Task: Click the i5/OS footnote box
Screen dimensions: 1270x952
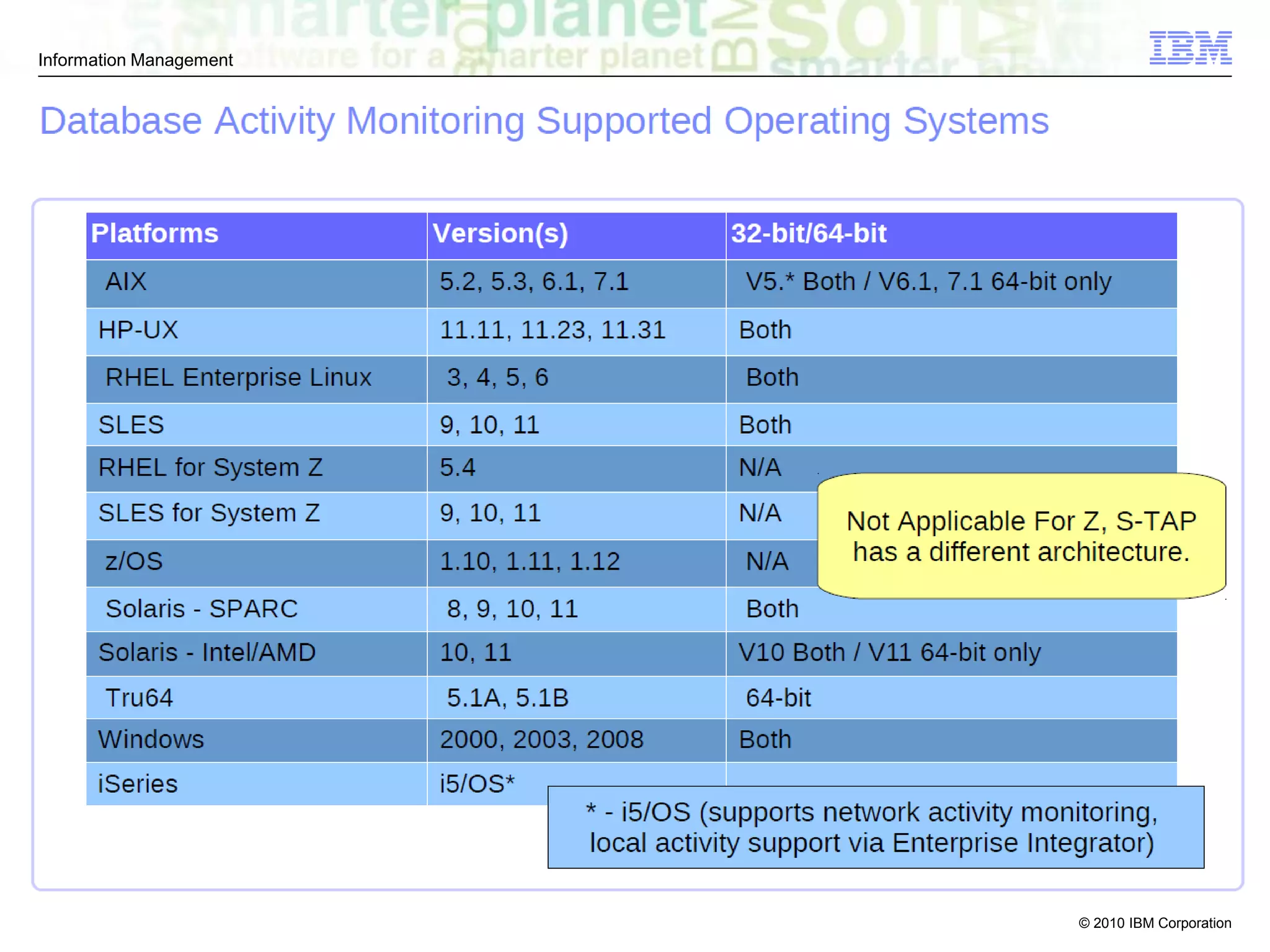Action: 876,827
